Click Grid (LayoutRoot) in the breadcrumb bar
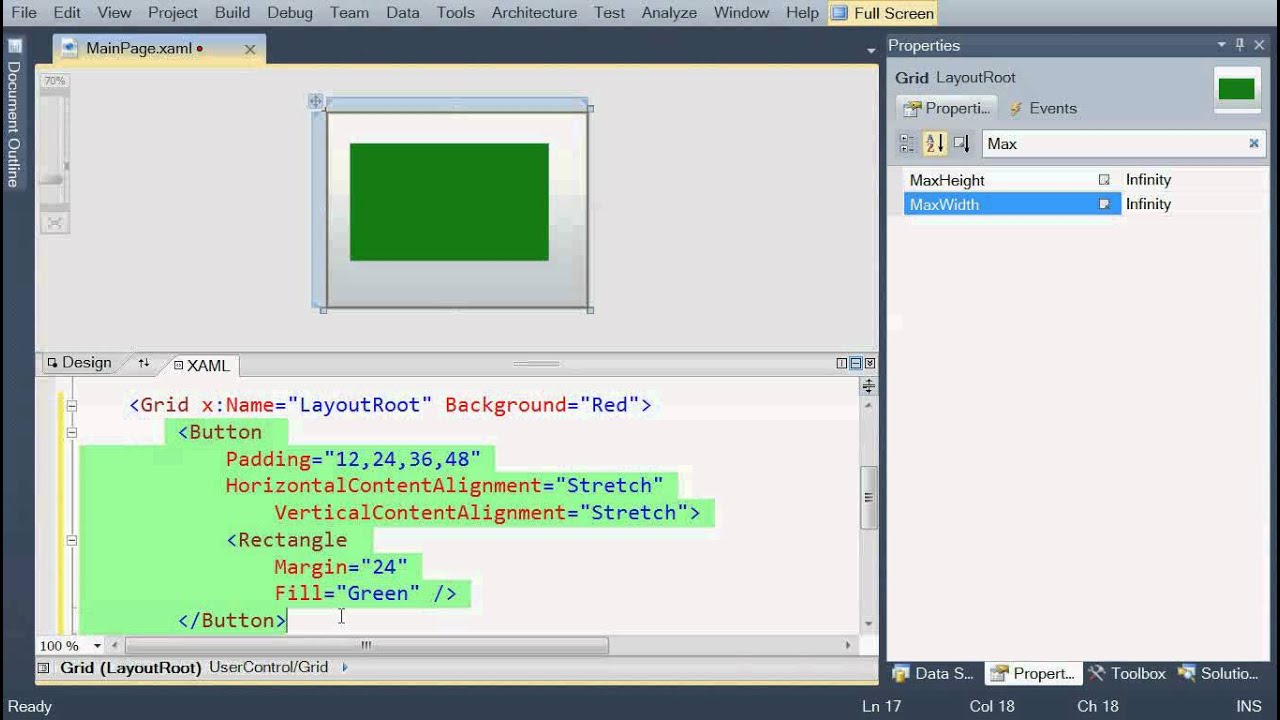The image size is (1280, 720). [x=131, y=667]
